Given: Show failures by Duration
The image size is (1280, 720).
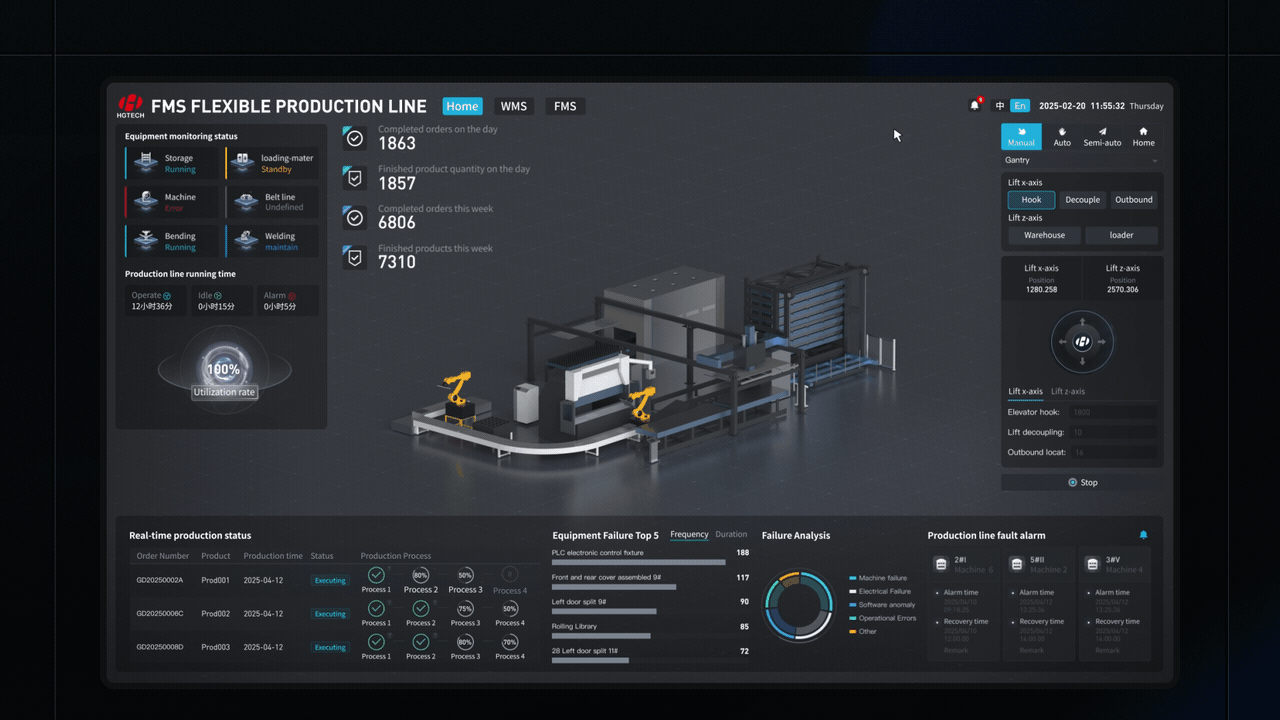Looking at the screenshot, I should (x=731, y=534).
